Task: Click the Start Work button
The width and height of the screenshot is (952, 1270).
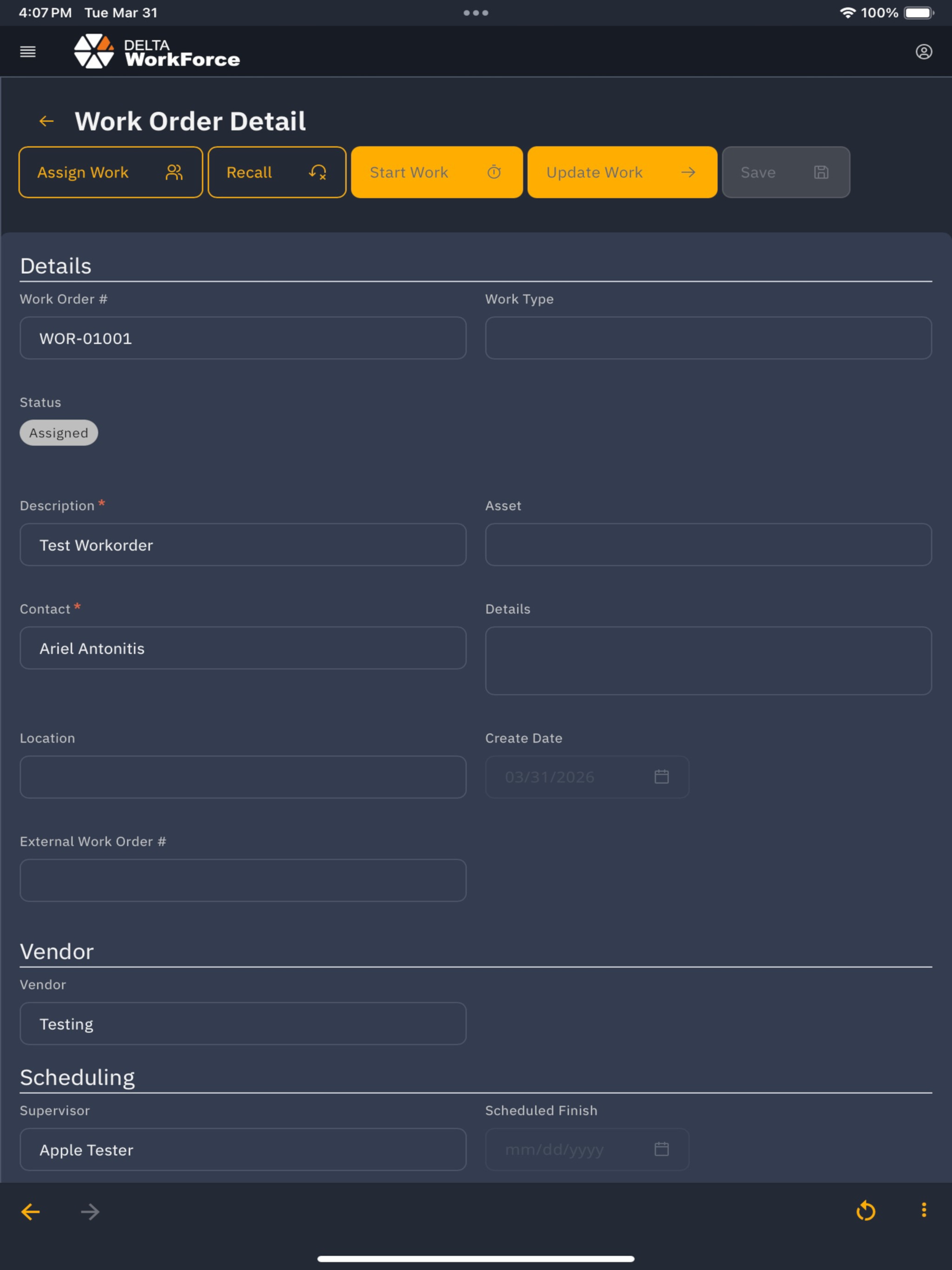Action: pyautogui.click(x=437, y=172)
